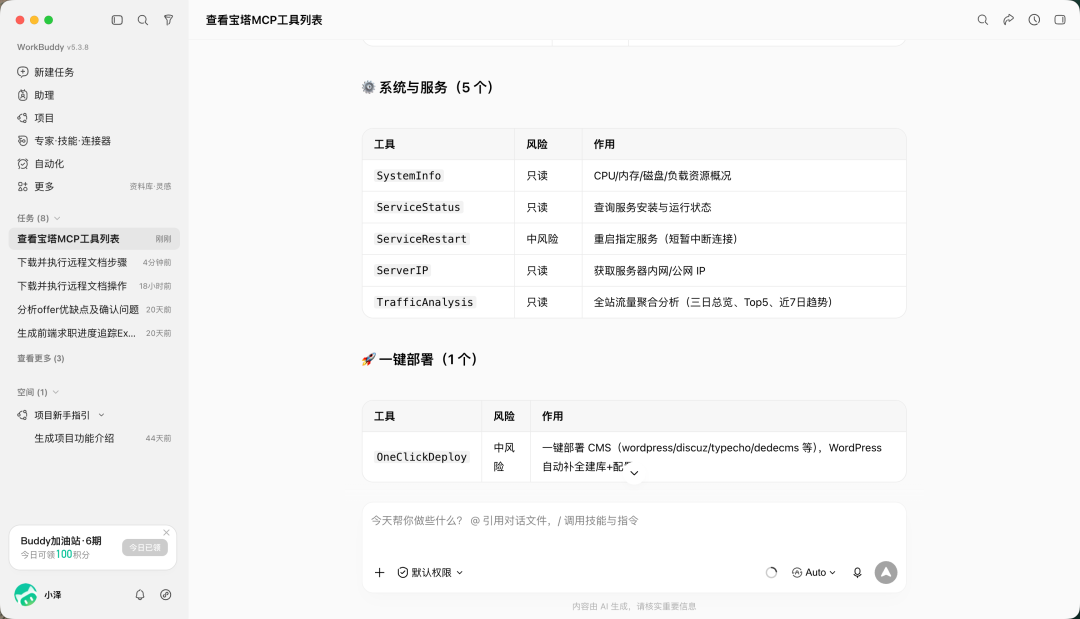
Task: Click CPU/内存/磁盘/负载资源概况 text
Action: pos(663,176)
